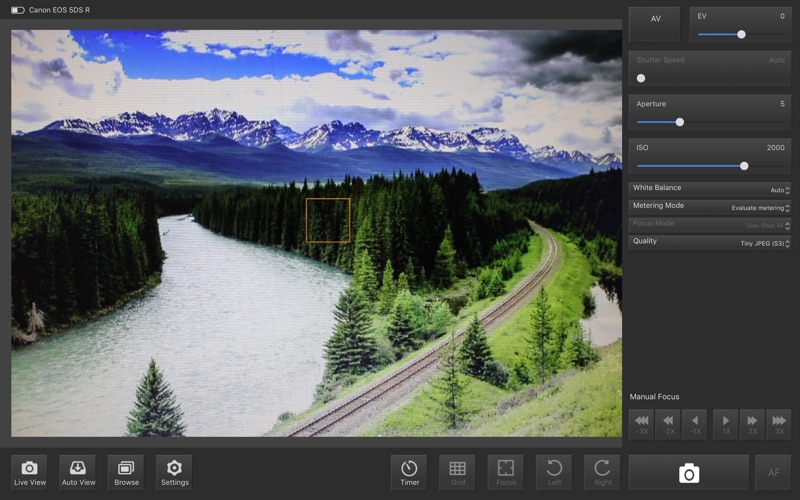Trigger the AF autofocus button
800x500 pixels.
pyautogui.click(x=773, y=473)
